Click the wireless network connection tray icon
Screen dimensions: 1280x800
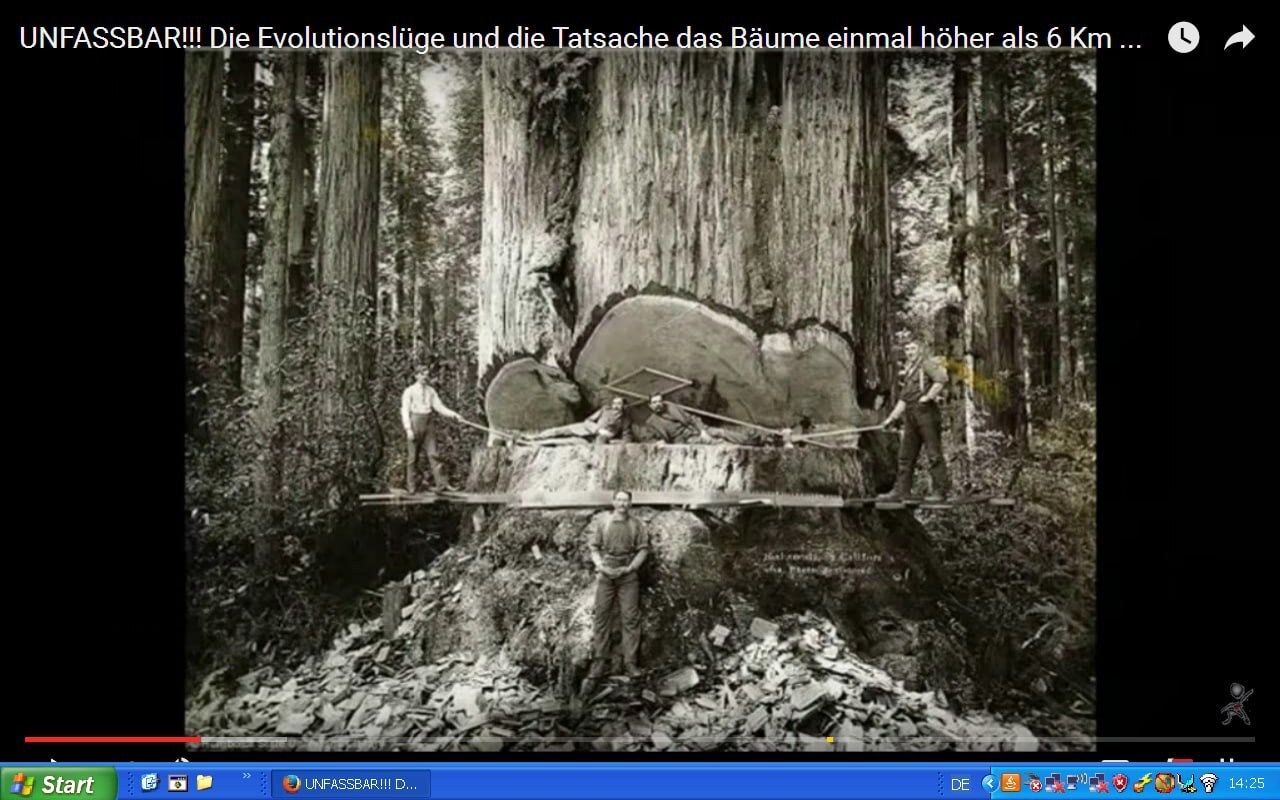tap(1077, 783)
